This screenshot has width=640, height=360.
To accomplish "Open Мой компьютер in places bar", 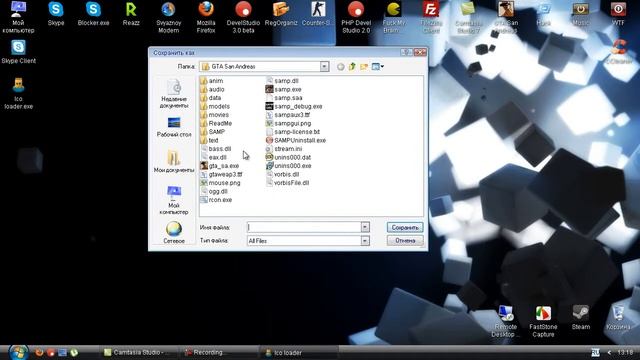I will click(174, 200).
